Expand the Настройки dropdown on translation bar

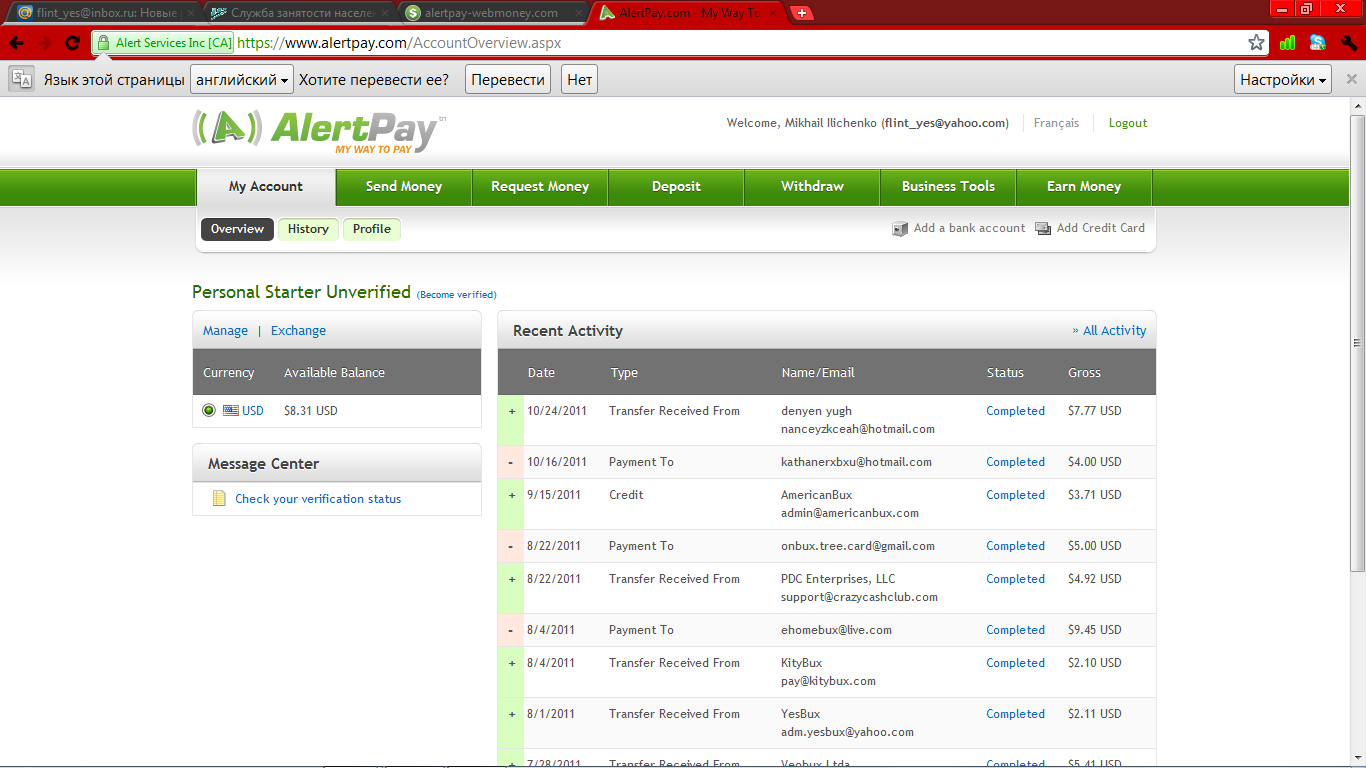1283,80
